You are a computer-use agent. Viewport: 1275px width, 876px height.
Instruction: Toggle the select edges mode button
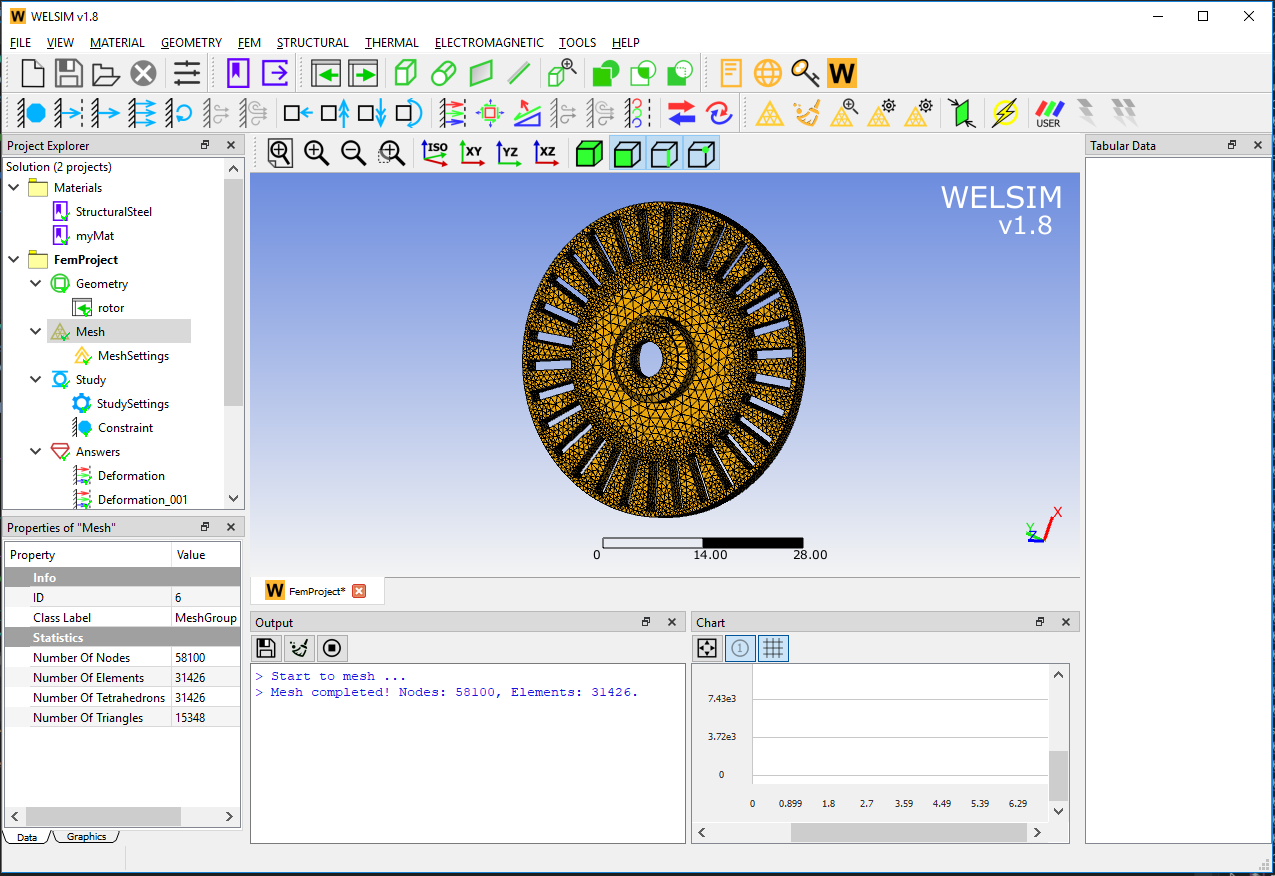pyautogui.click(x=664, y=153)
